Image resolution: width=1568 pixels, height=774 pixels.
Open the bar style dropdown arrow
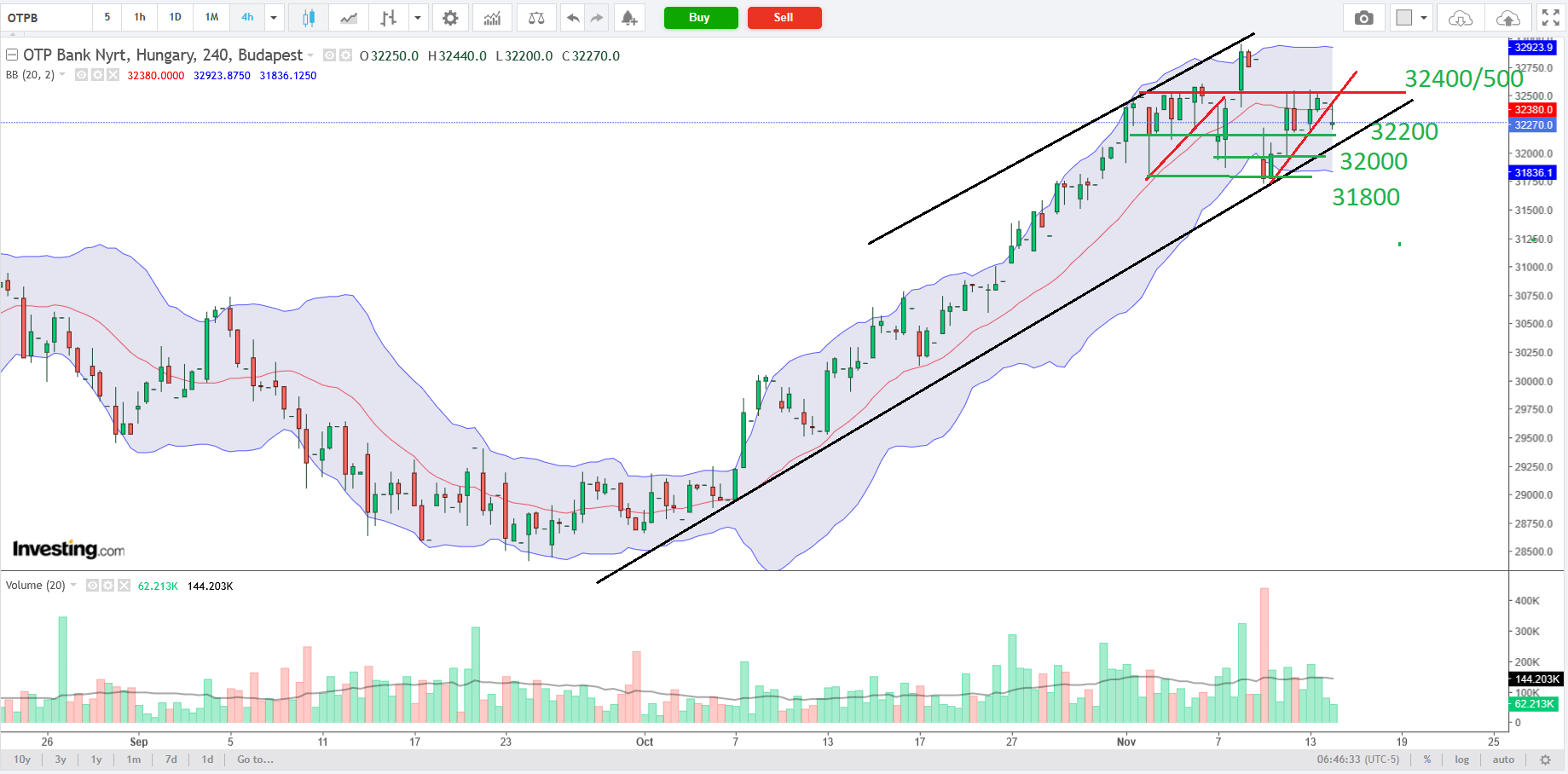[x=417, y=18]
